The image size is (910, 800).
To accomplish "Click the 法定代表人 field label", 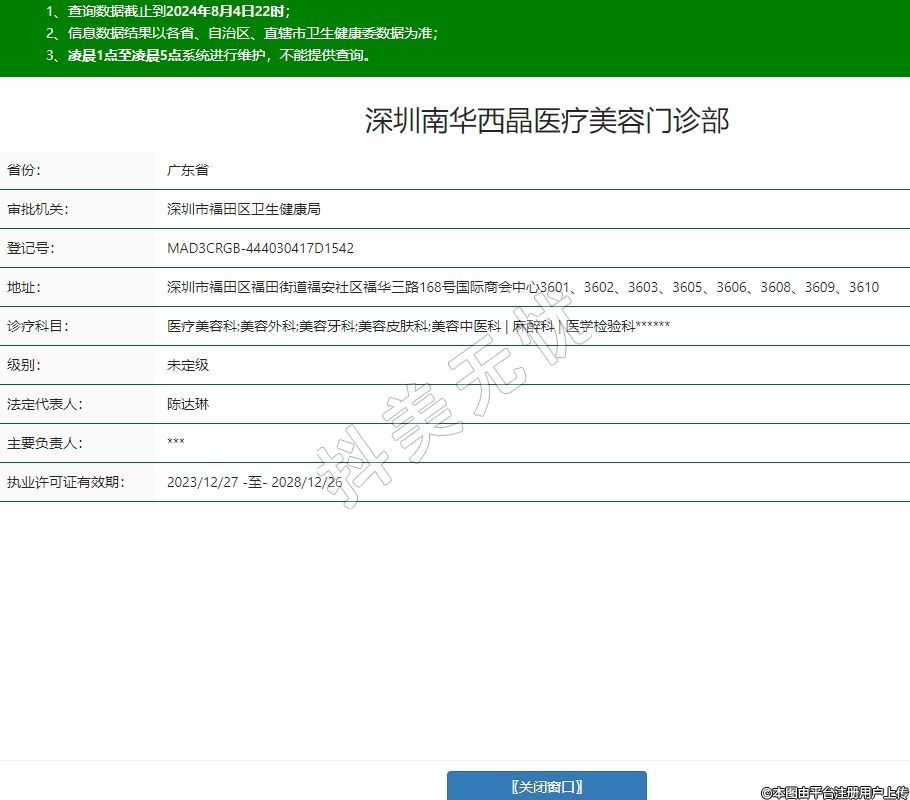I will tap(44, 404).
